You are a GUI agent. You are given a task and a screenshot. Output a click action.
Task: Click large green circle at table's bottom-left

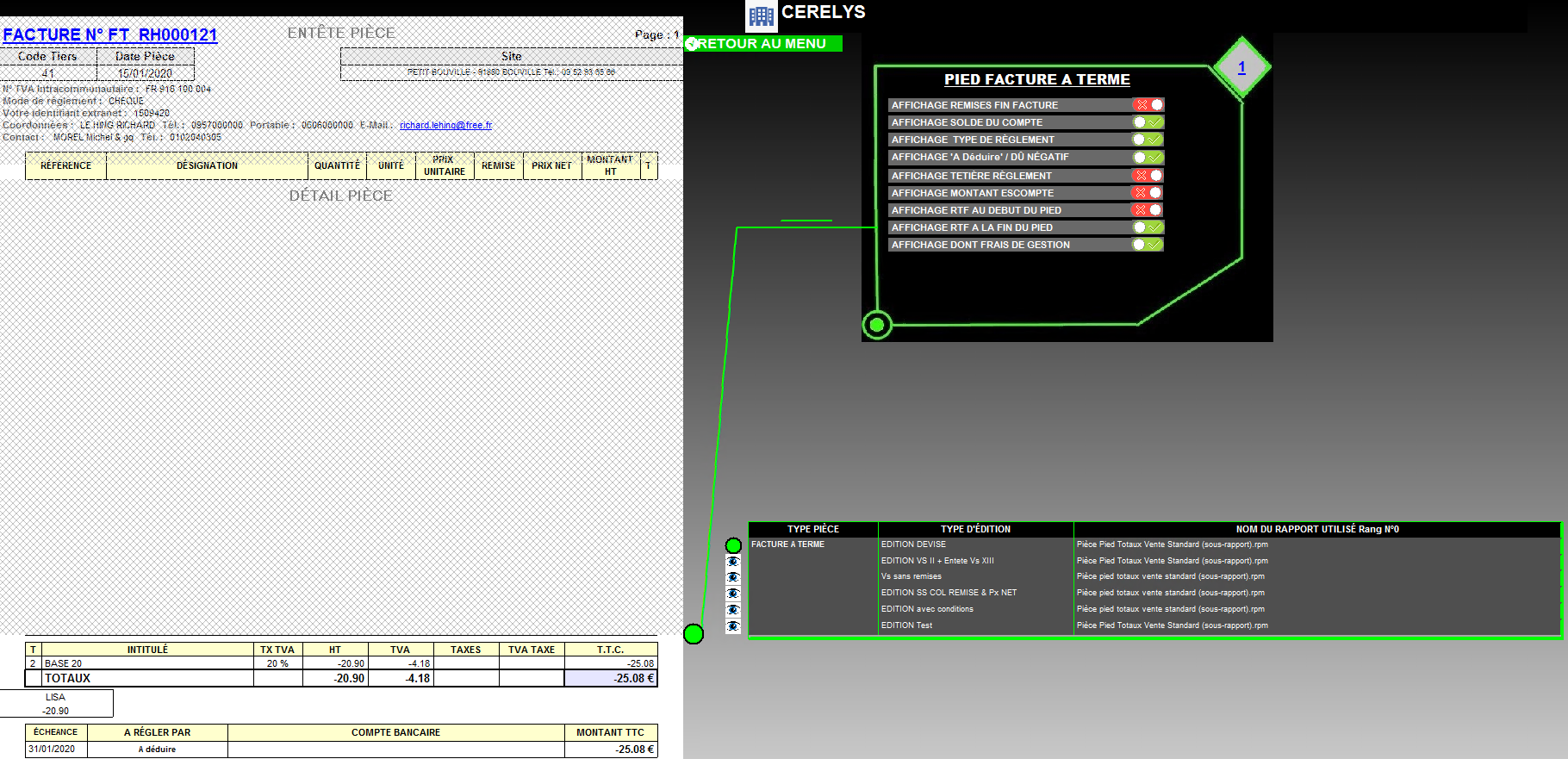[x=694, y=634]
